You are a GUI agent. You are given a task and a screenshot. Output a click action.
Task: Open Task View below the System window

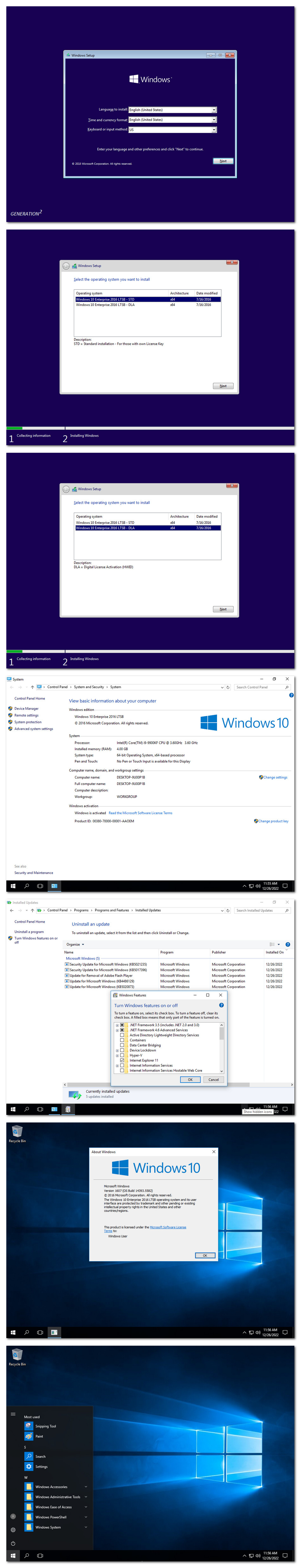pos(40,886)
